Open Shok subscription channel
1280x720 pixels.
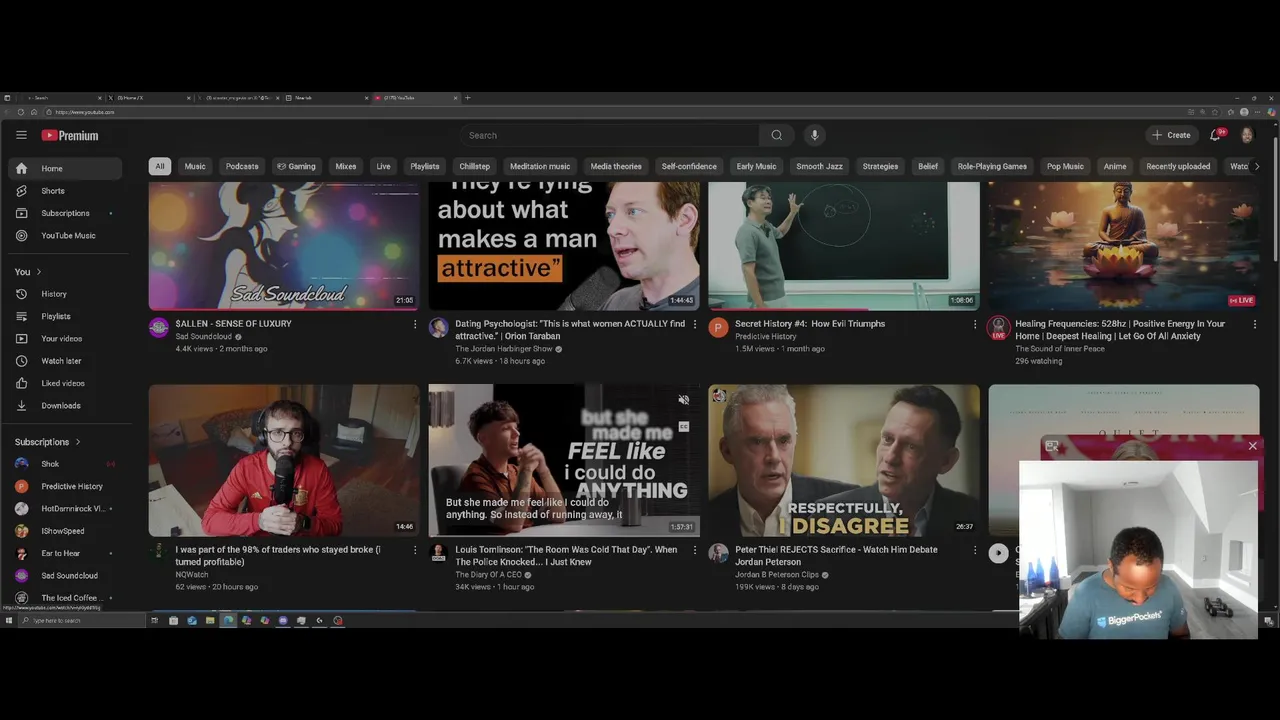(x=65, y=464)
